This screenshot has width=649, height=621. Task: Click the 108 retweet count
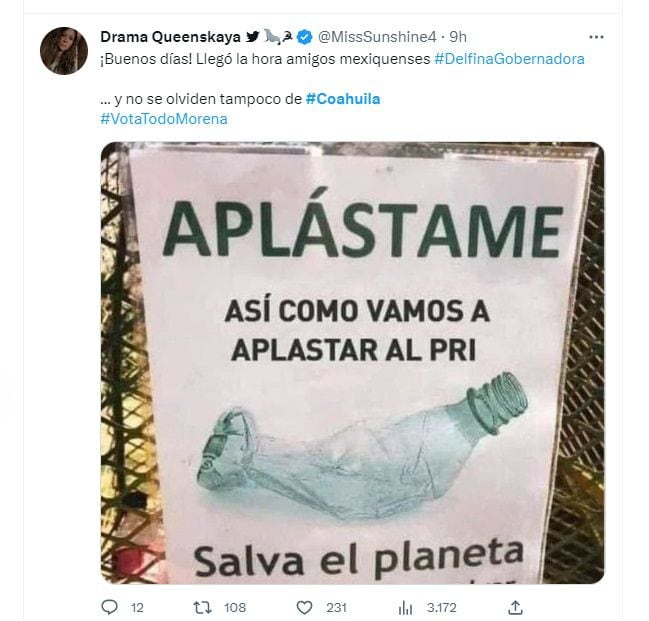pyautogui.click(x=235, y=608)
